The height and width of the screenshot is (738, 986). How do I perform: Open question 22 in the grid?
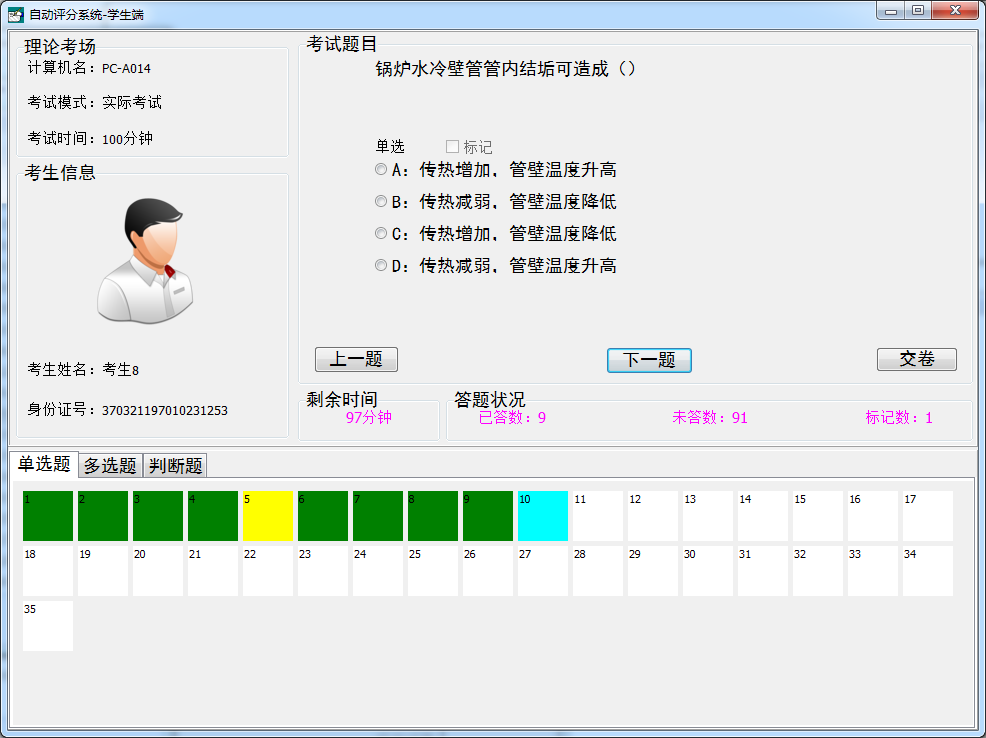[x=268, y=571]
